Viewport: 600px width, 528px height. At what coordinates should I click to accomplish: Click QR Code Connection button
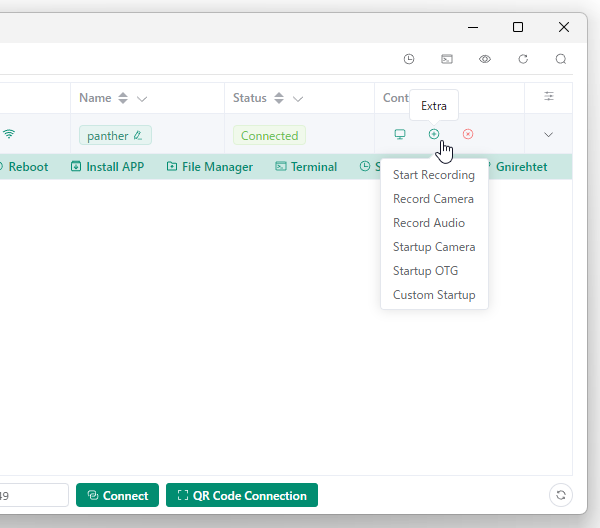coord(242,495)
